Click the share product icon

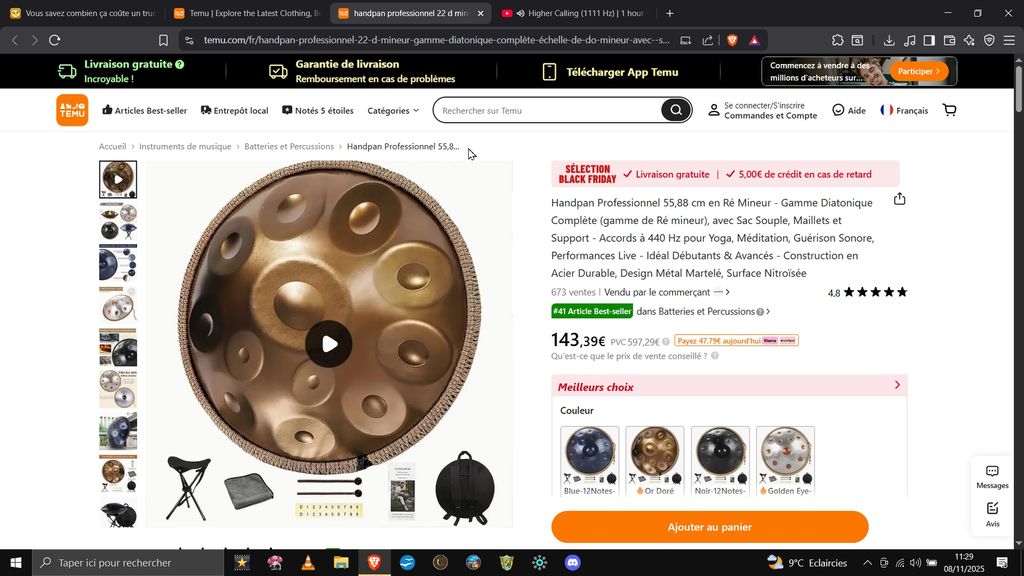[899, 199]
